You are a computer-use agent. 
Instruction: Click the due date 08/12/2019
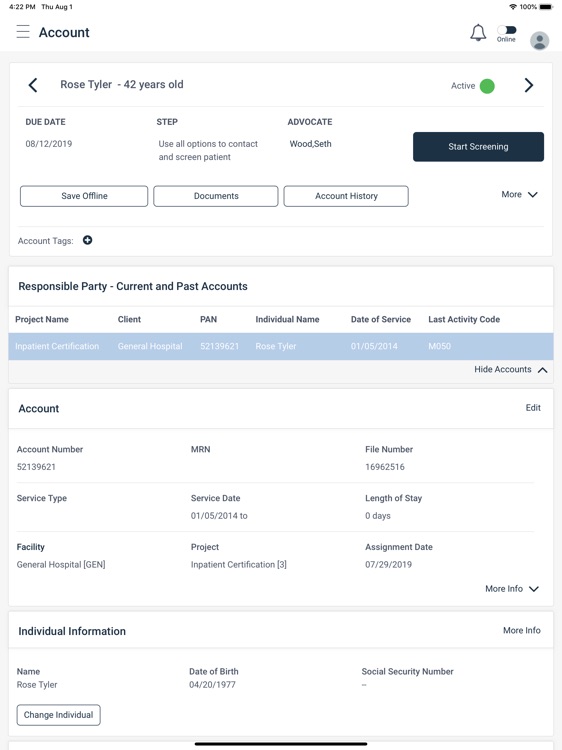pos(49,144)
